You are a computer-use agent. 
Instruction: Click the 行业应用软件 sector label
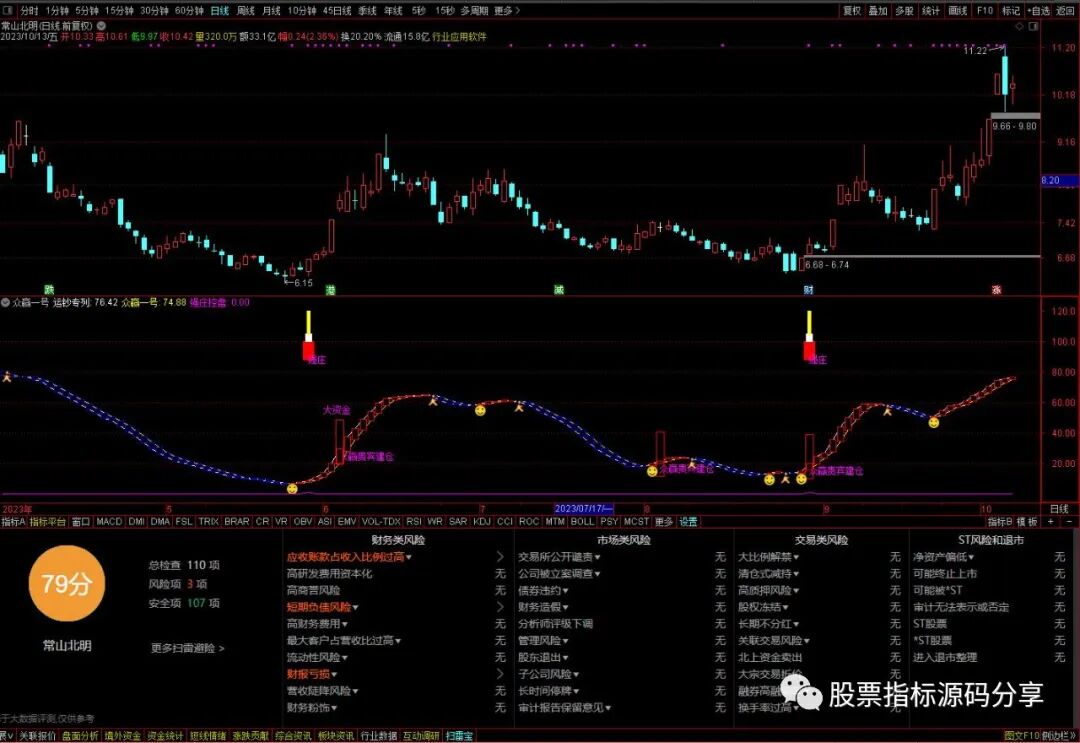pos(459,36)
